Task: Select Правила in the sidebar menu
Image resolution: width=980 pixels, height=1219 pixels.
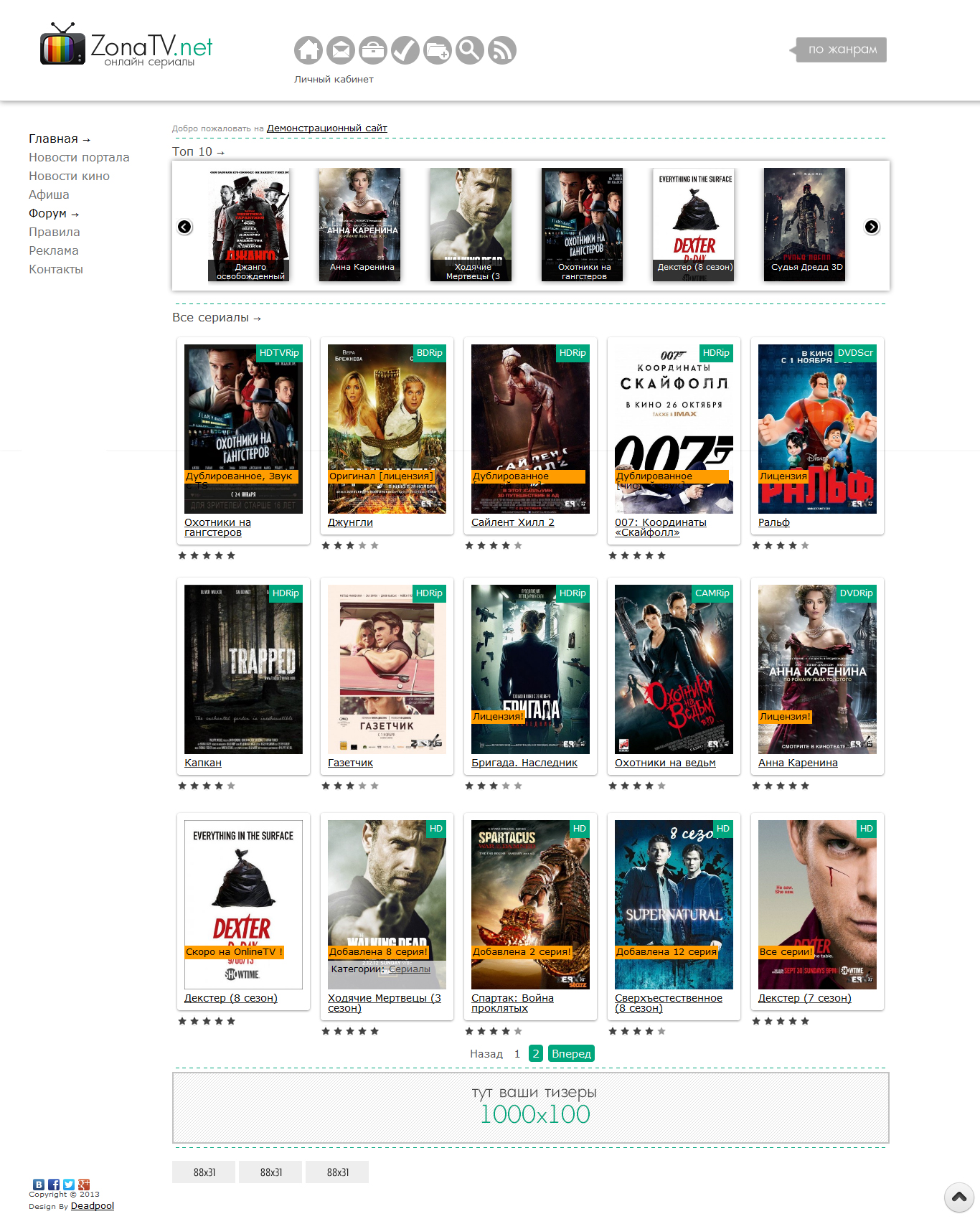Action: tap(55, 232)
